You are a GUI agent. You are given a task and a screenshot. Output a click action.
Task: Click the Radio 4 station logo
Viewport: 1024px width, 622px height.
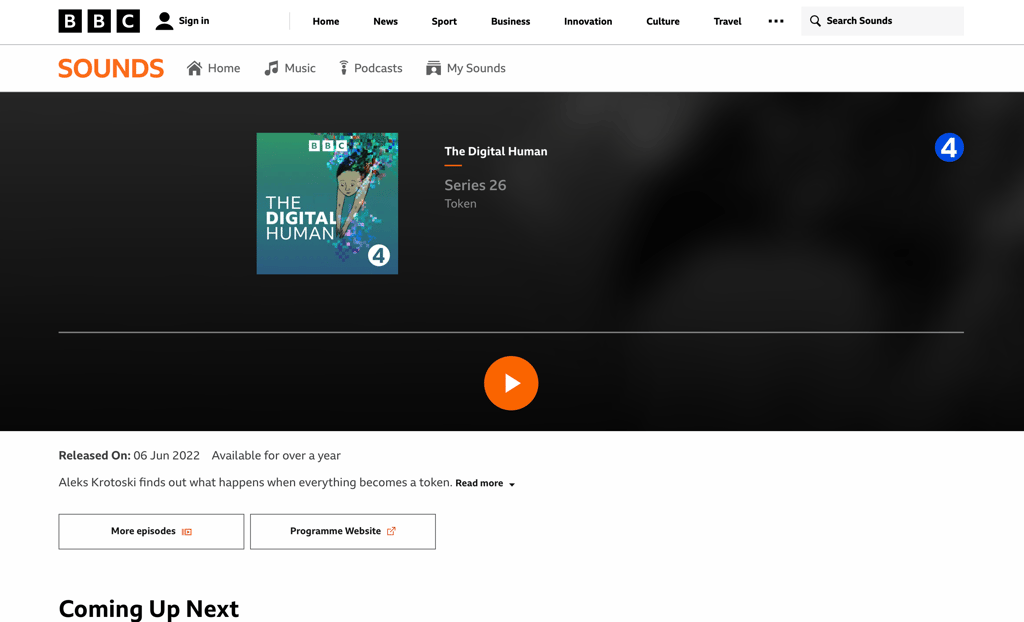(x=949, y=148)
